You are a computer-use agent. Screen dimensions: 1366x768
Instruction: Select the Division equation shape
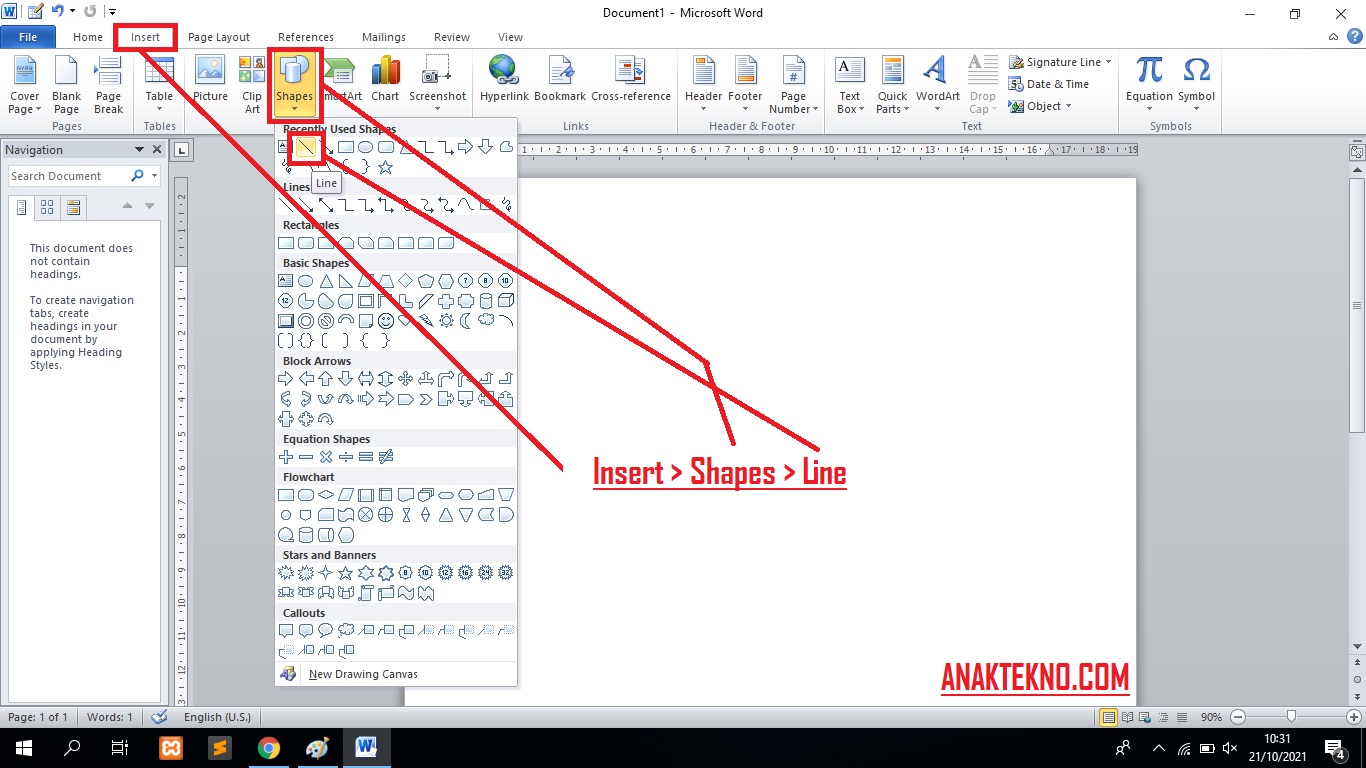coord(346,457)
